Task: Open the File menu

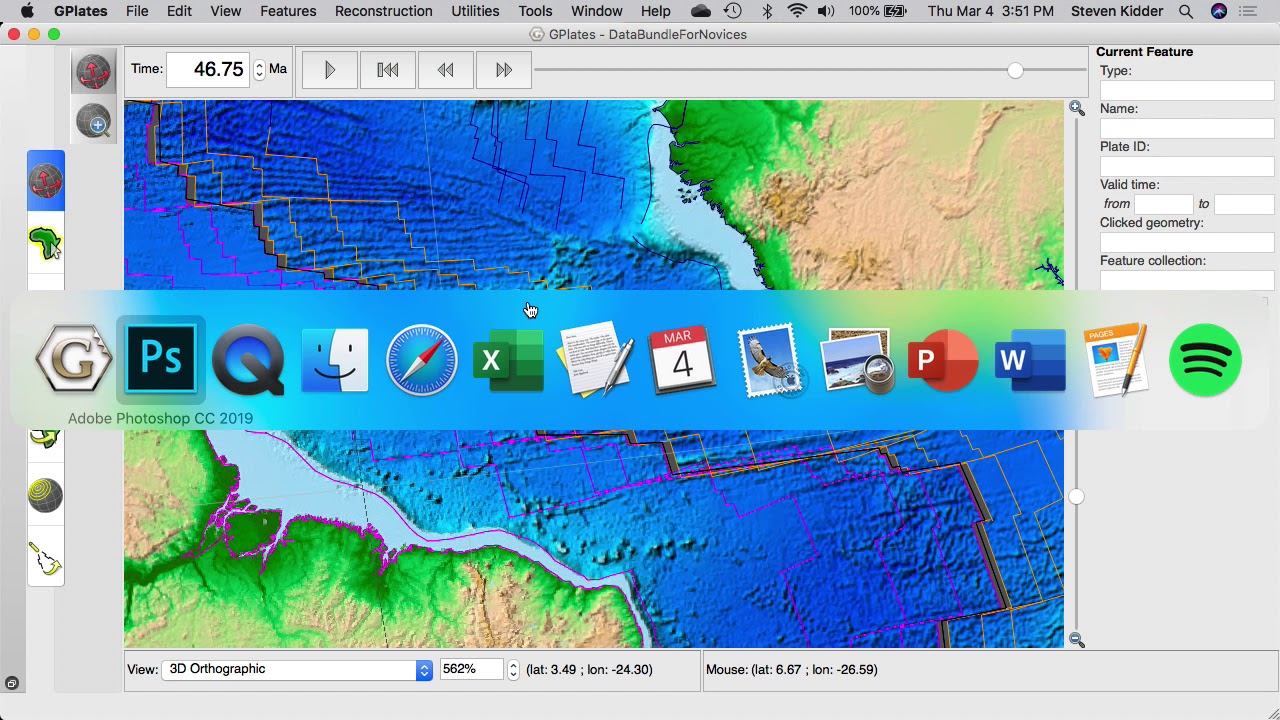Action: (137, 11)
